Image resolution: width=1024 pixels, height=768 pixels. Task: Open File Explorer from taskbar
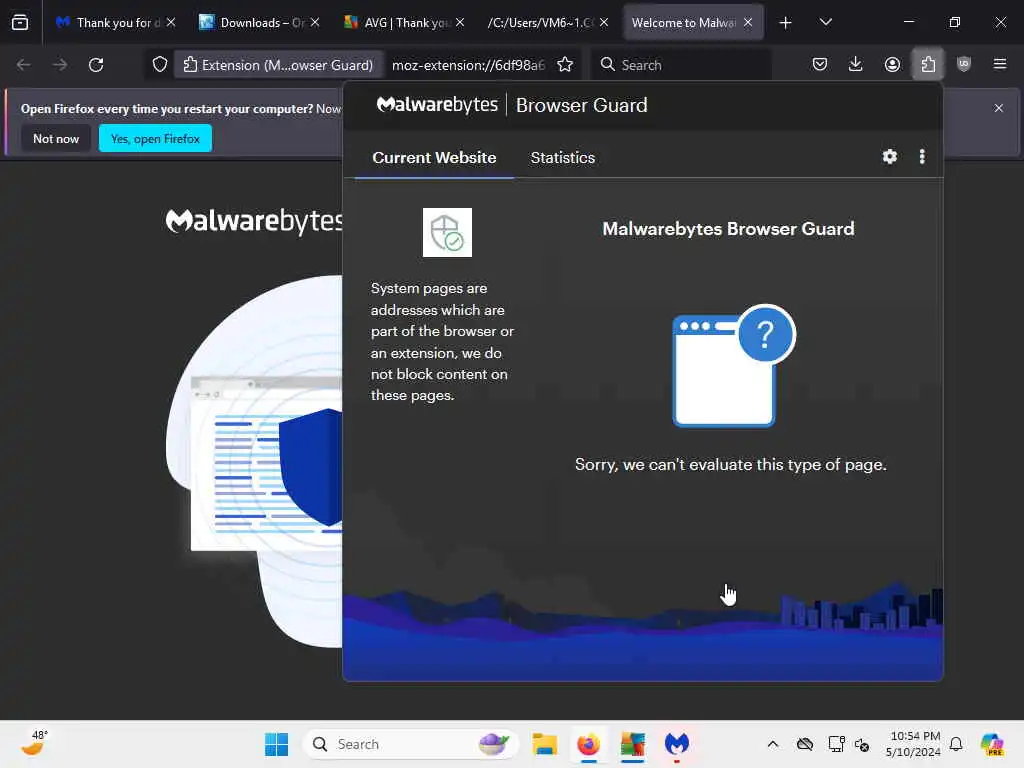(544, 744)
